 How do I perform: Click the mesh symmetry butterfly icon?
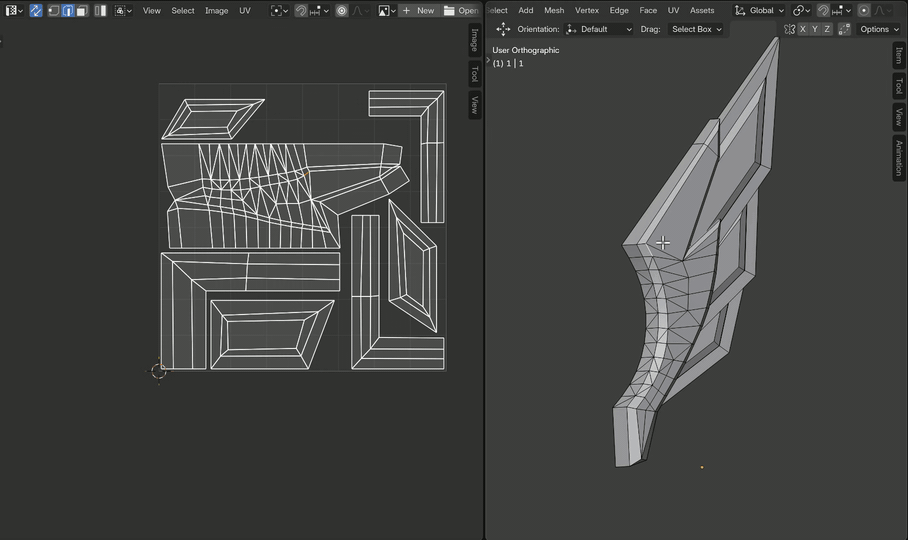click(x=789, y=29)
